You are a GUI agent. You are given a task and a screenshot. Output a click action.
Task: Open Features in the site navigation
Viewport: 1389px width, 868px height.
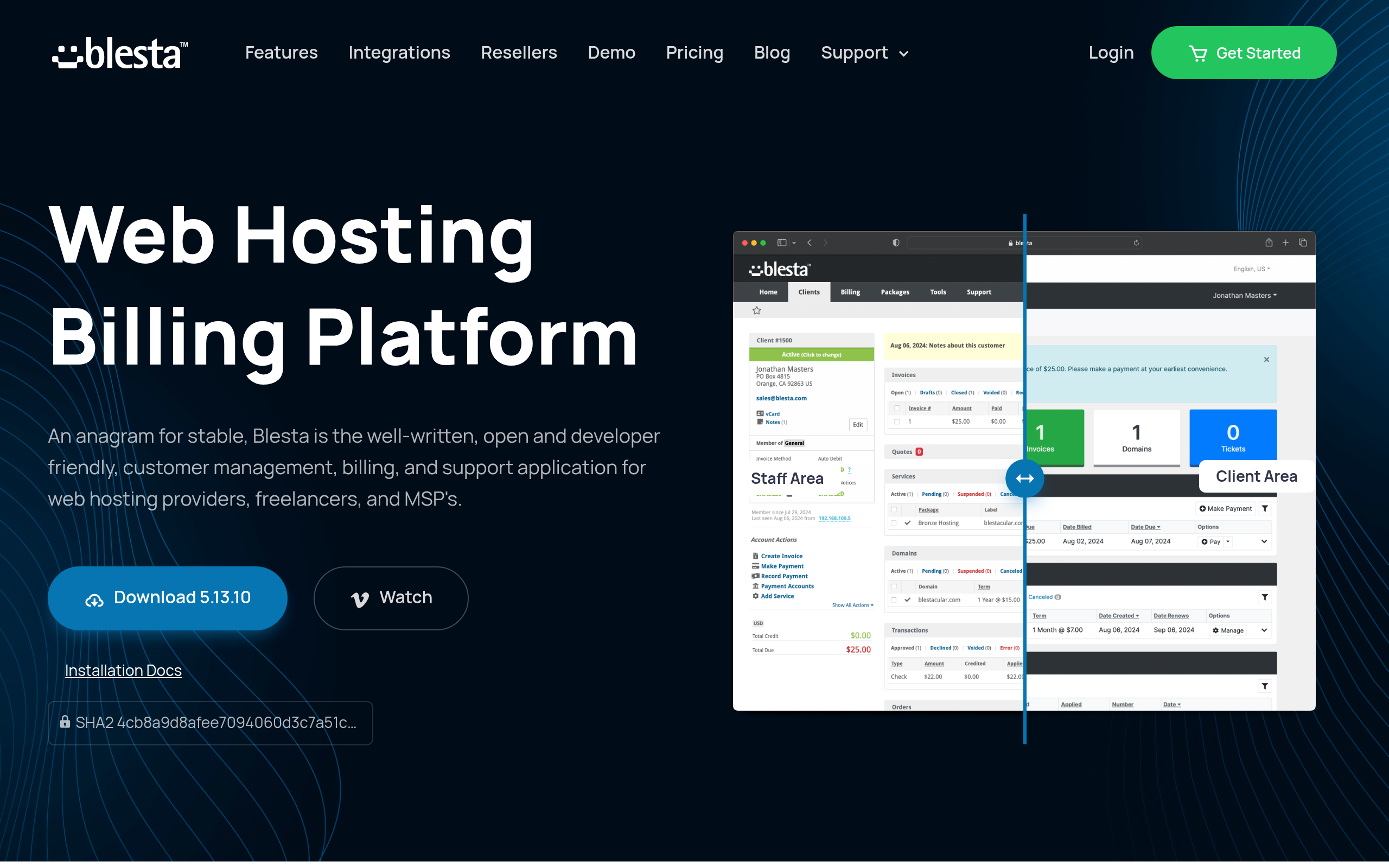pos(281,53)
